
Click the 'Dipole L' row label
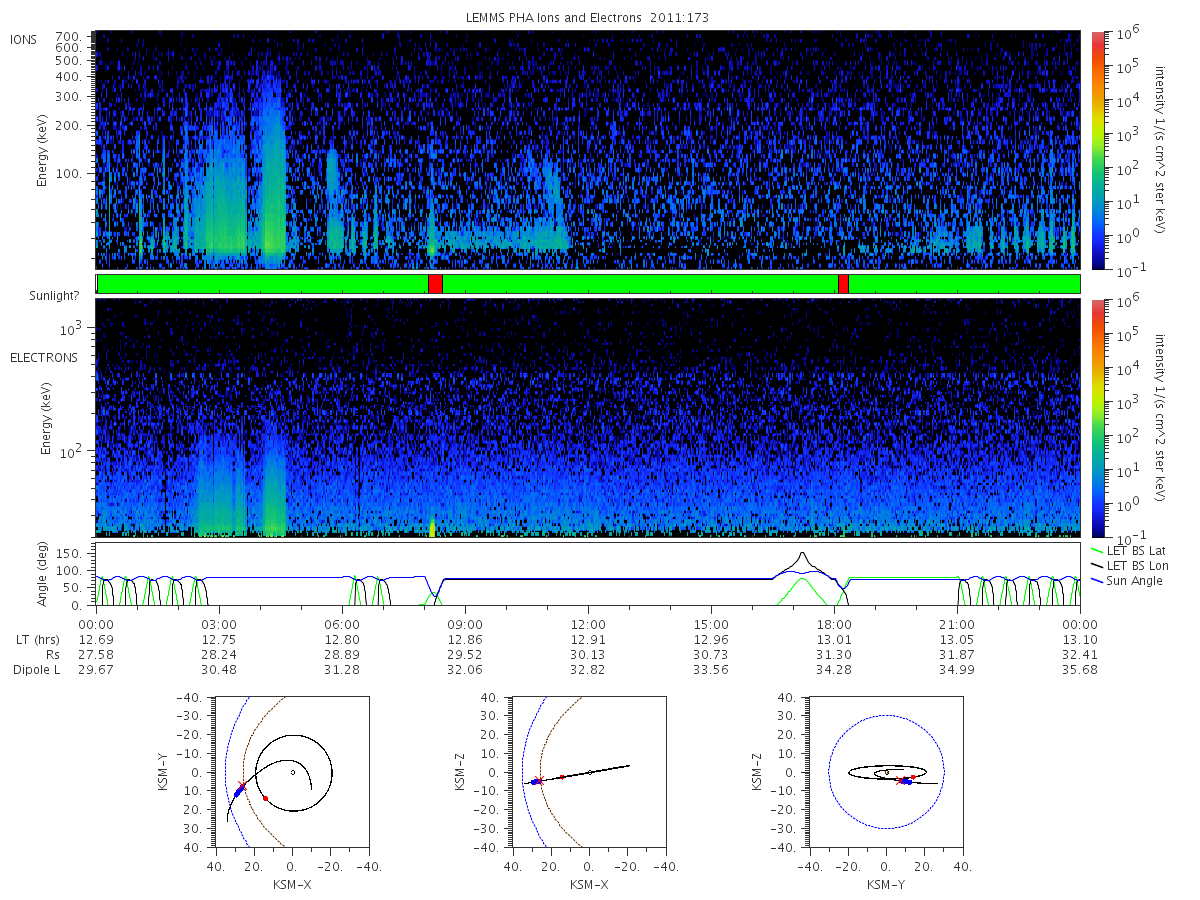point(37,670)
